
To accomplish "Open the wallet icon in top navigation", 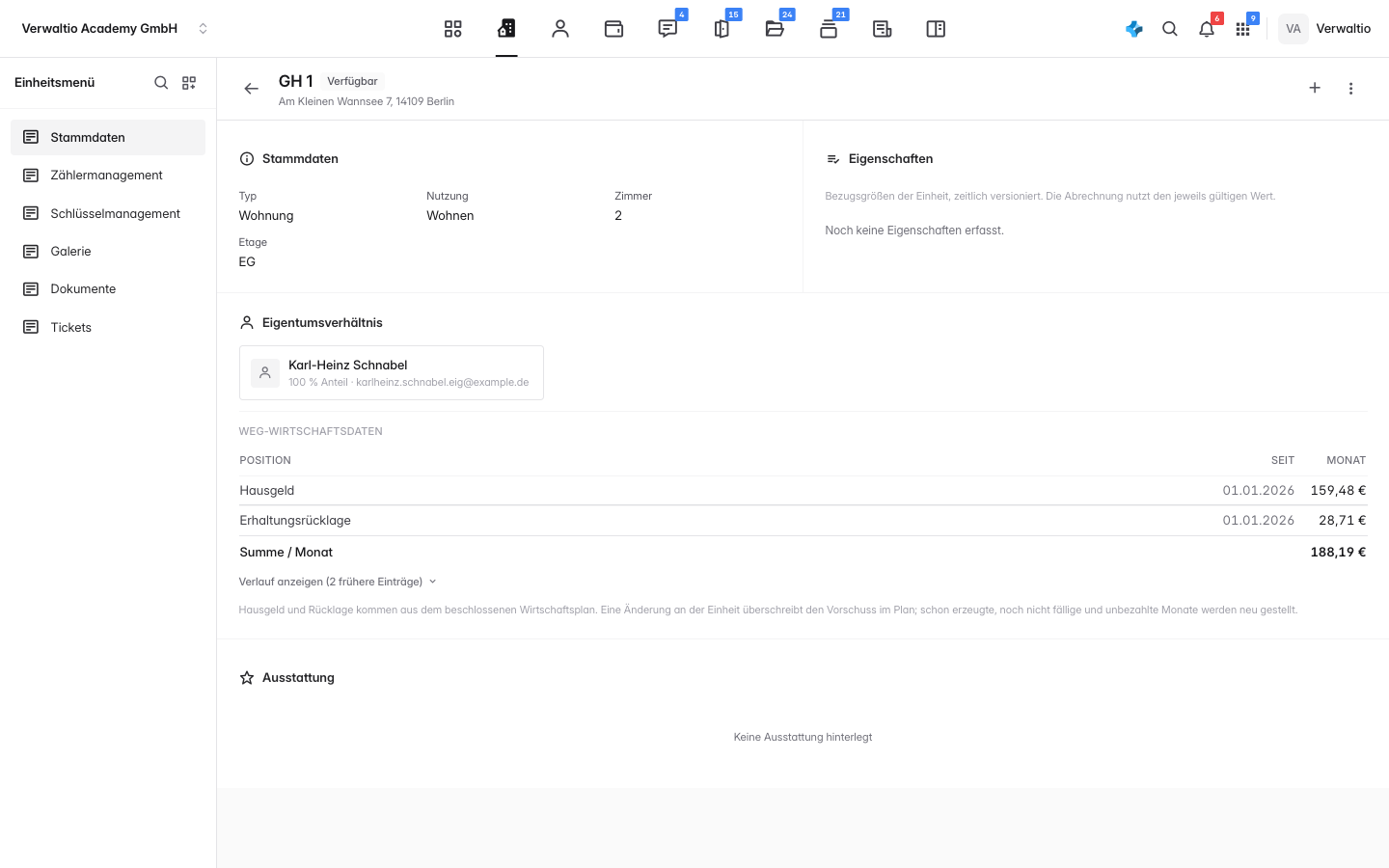I will tap(613, 29).
